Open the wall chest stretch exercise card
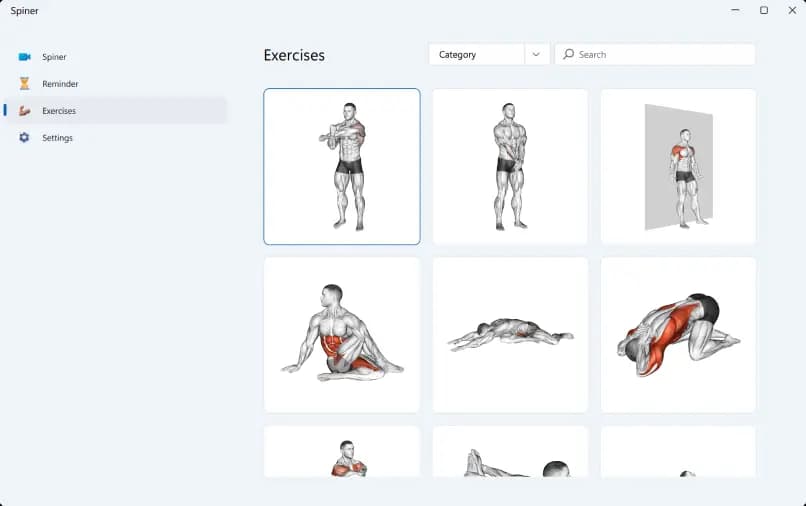806x506 pixels. [679, 167]
